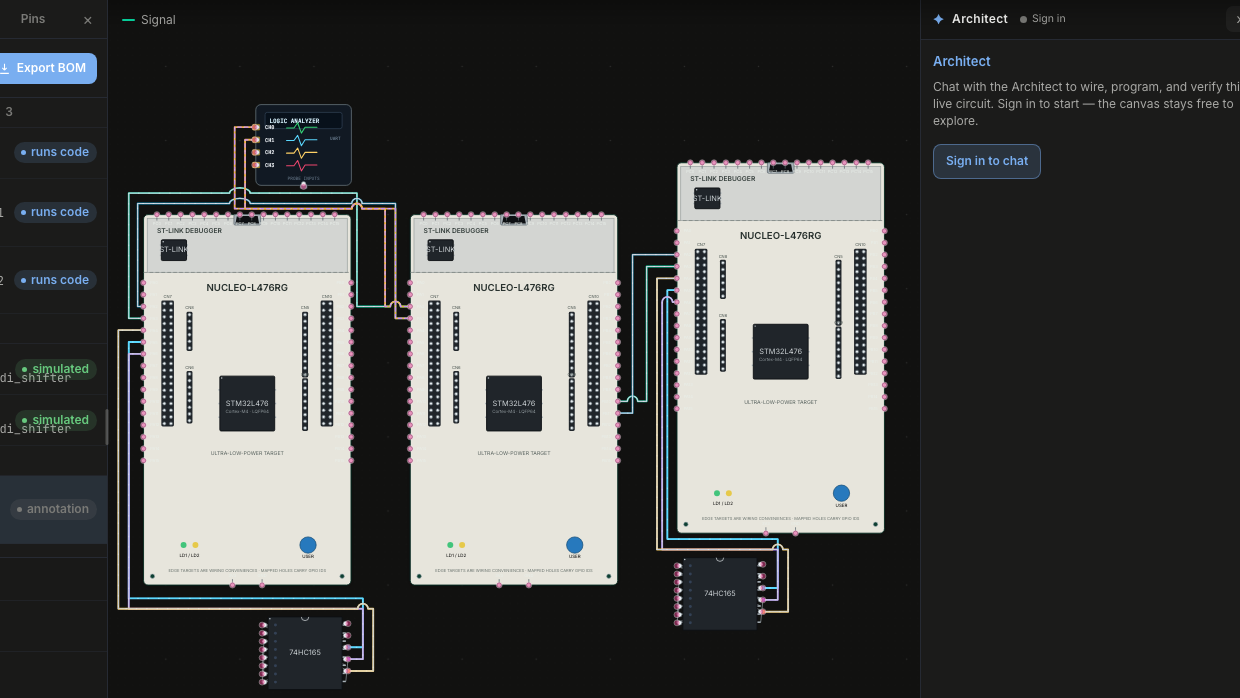Click the USER button on the right board
1240x698 pixels.
pos(841,493)
